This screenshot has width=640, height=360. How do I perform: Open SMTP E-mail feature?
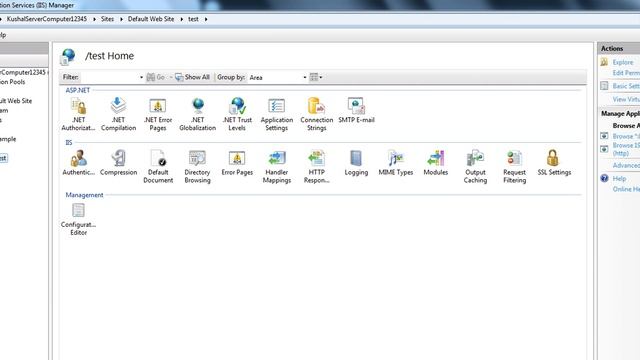tap(356, 110)
